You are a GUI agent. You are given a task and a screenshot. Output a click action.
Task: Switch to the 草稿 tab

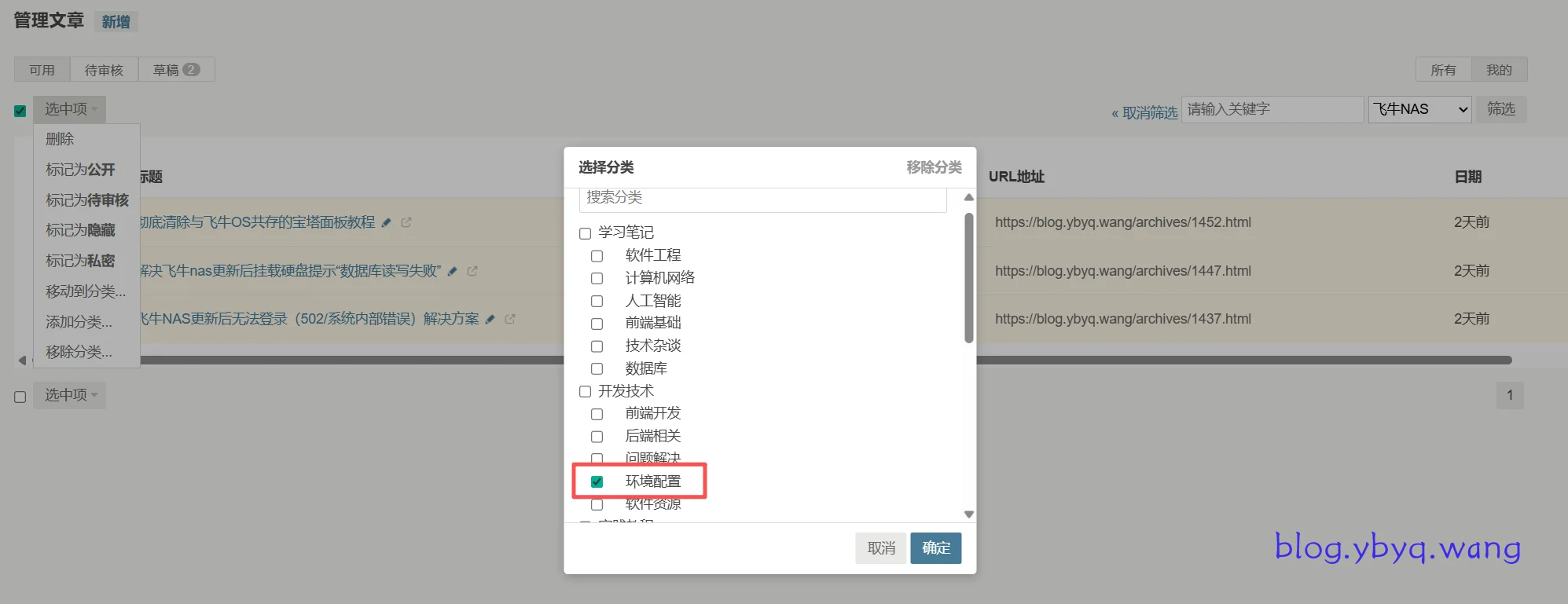(x=176, y=70)
